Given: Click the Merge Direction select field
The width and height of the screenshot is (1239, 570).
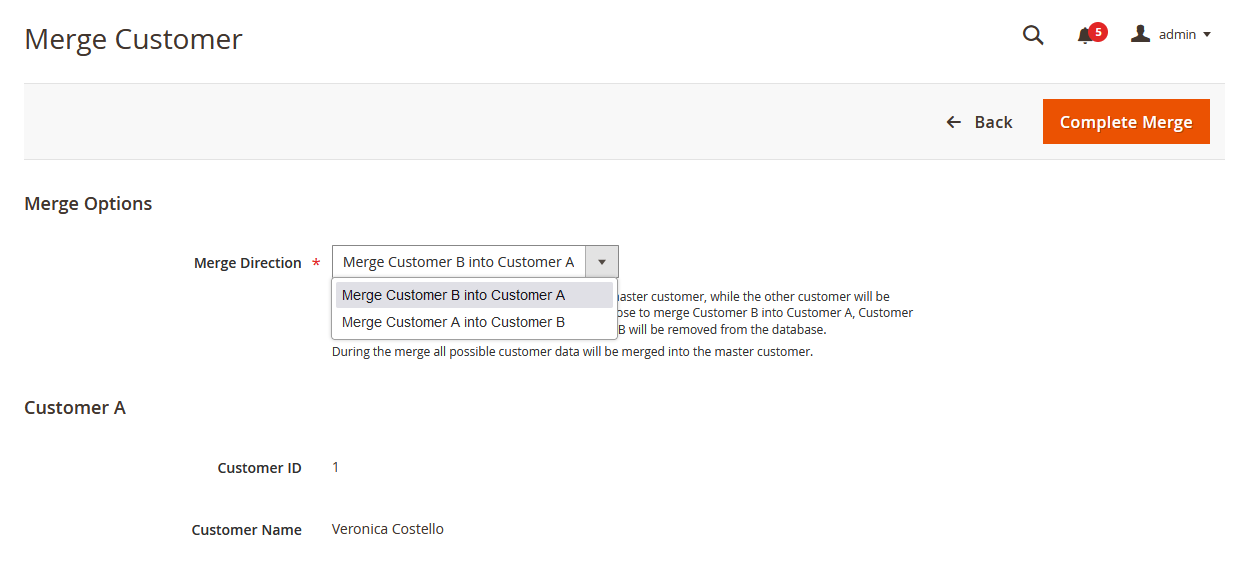Looking at the screenshot, I should tap(459, 262).
